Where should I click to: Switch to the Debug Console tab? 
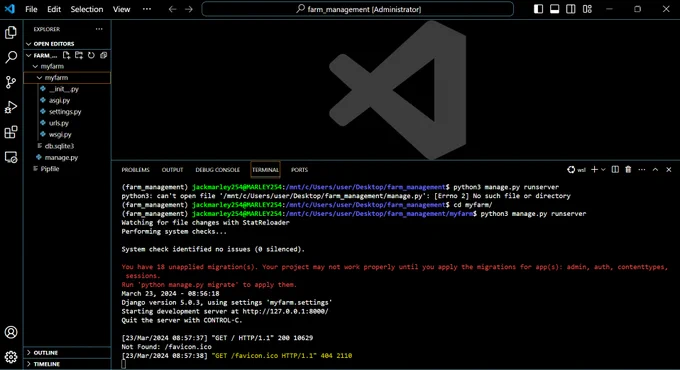point(217,170)
